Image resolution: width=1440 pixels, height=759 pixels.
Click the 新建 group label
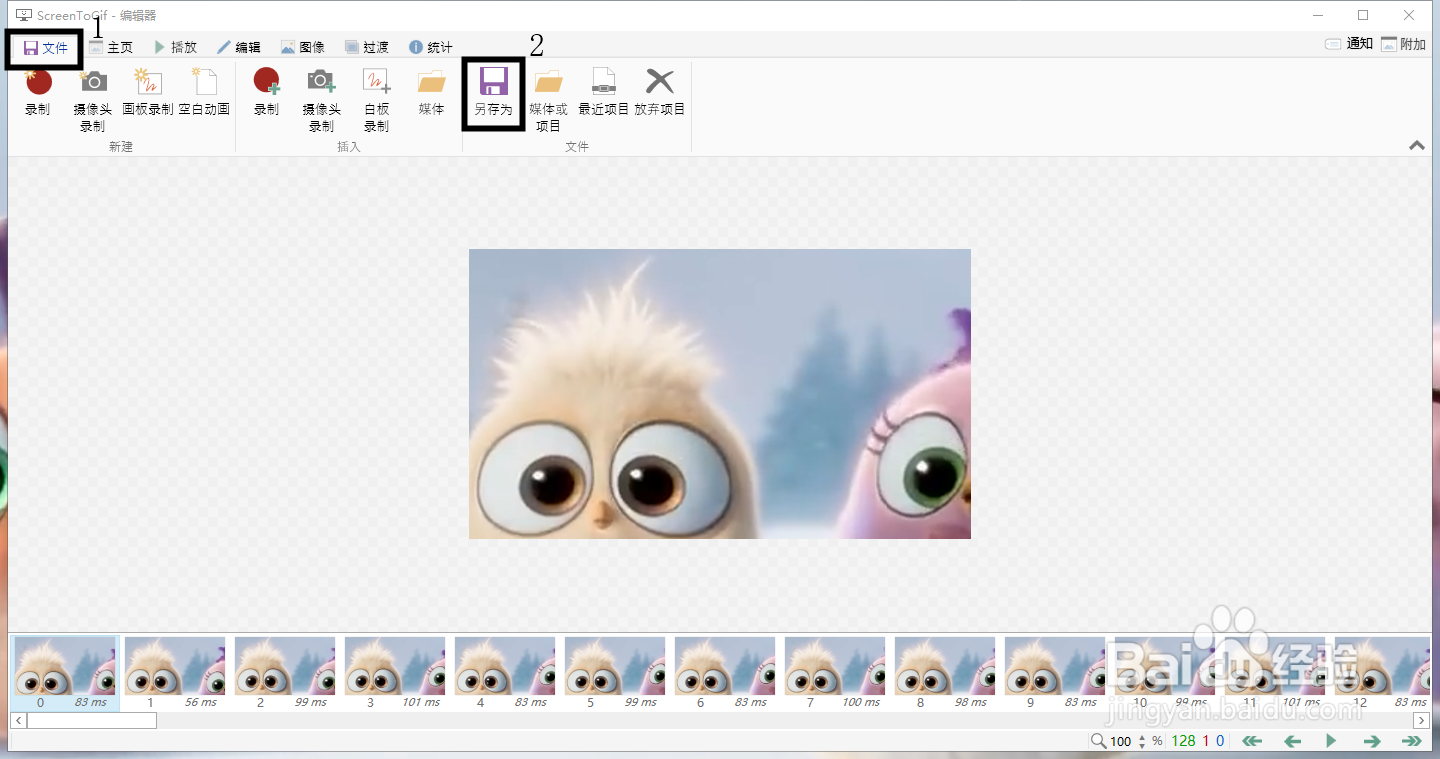121,146
